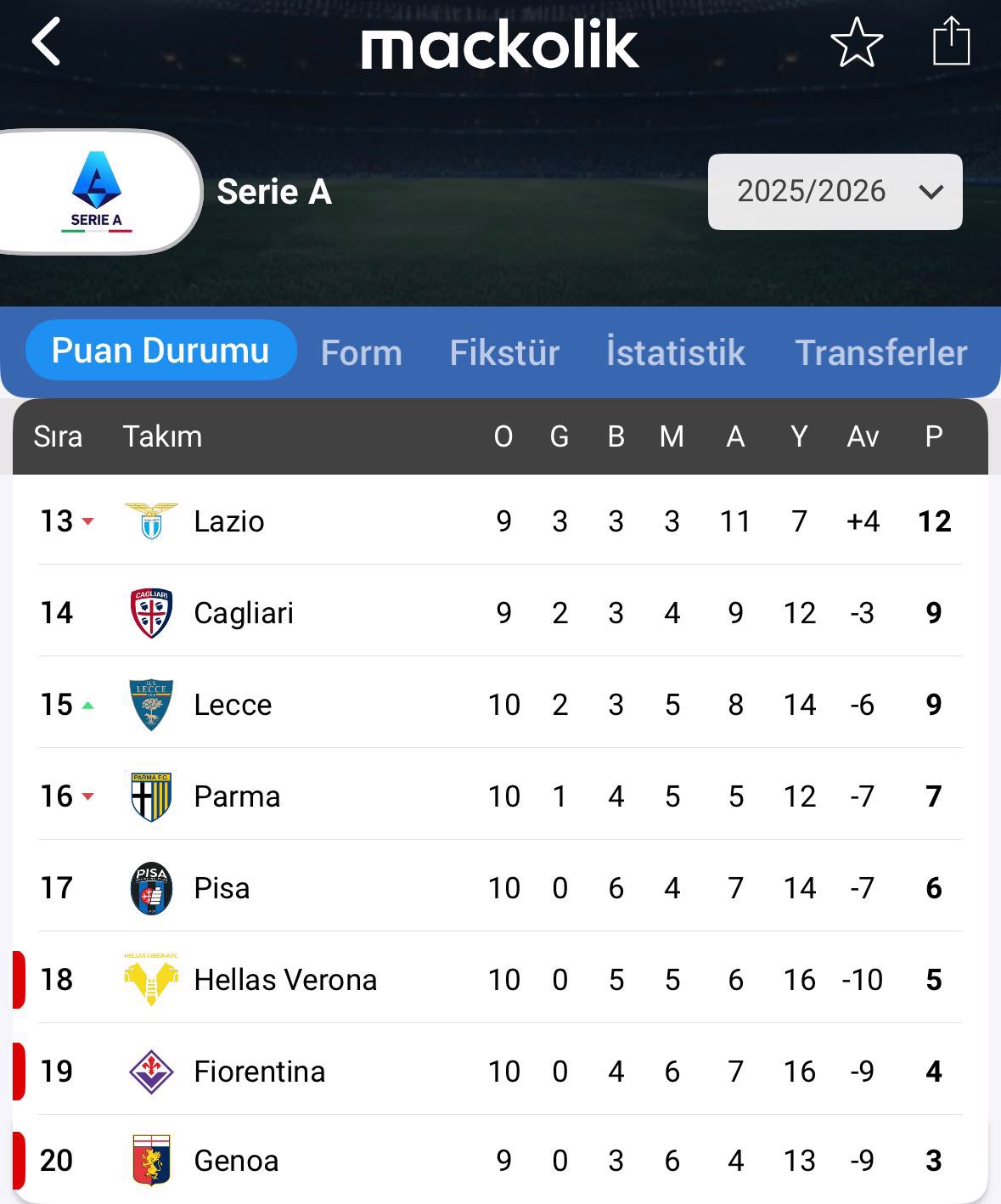Tap the Genoa team crest
Screen dimensions: 1001x1204
(151, 1161)
